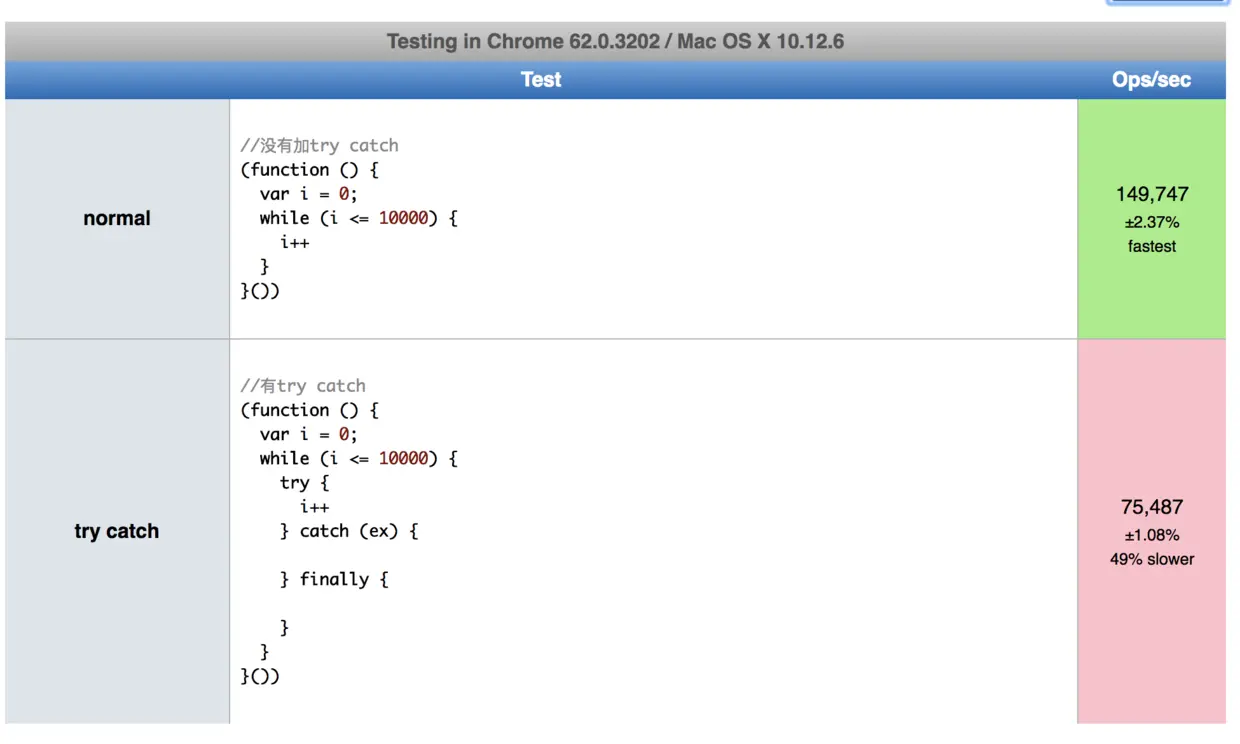
Task: Click the partially visible button at top right
Action: 1167,3
